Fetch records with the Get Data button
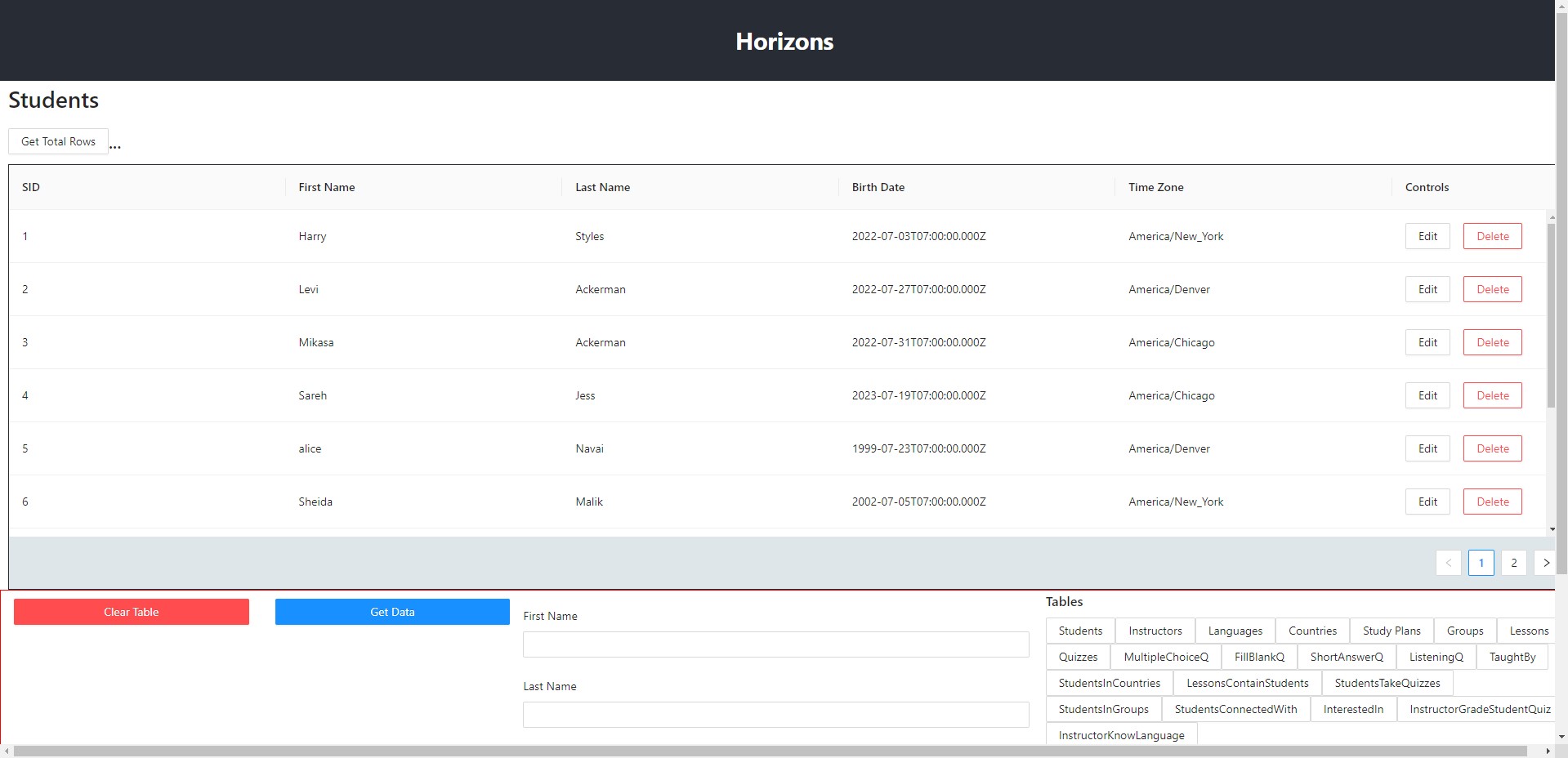 (392, 612)
